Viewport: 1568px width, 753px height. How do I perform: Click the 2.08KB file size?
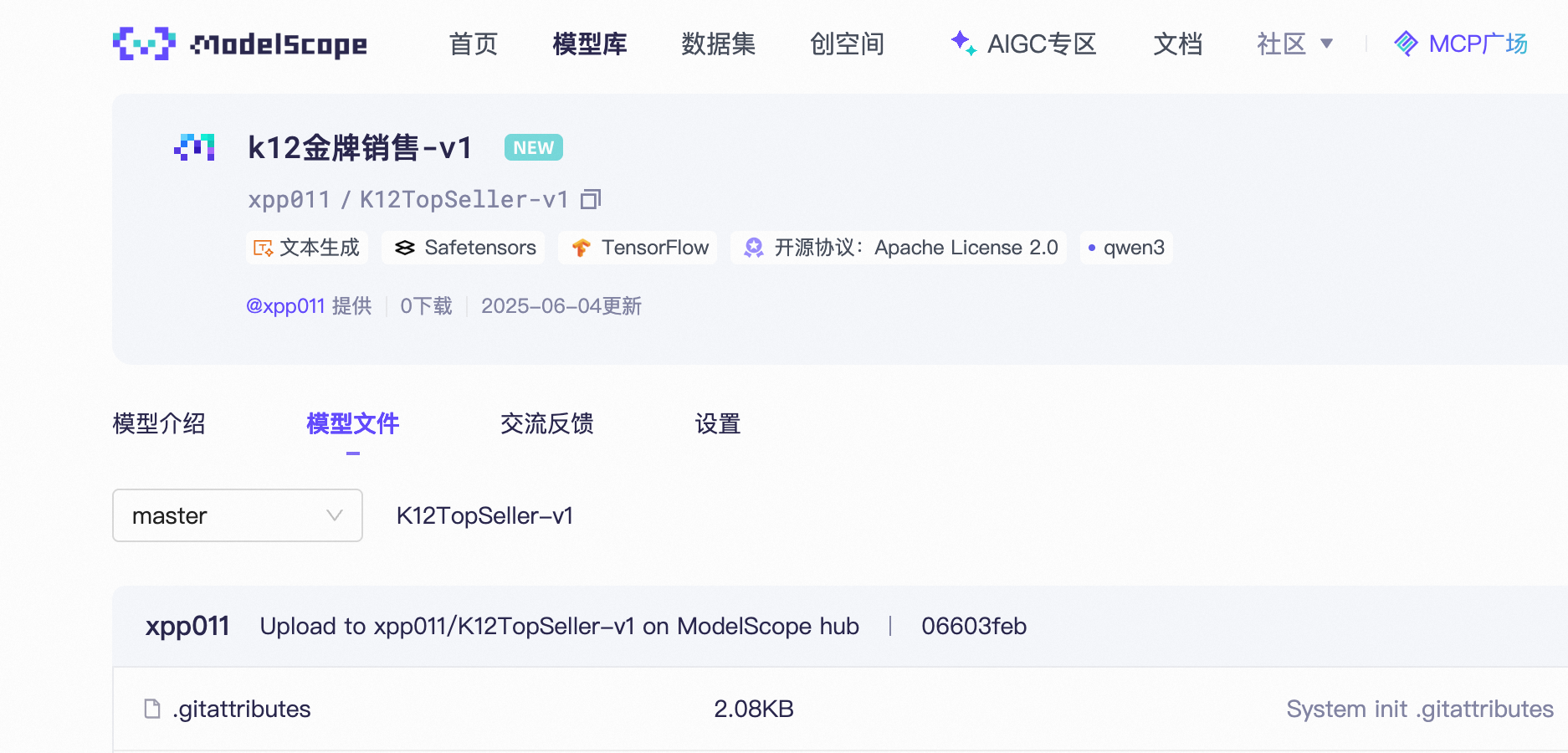754,709
